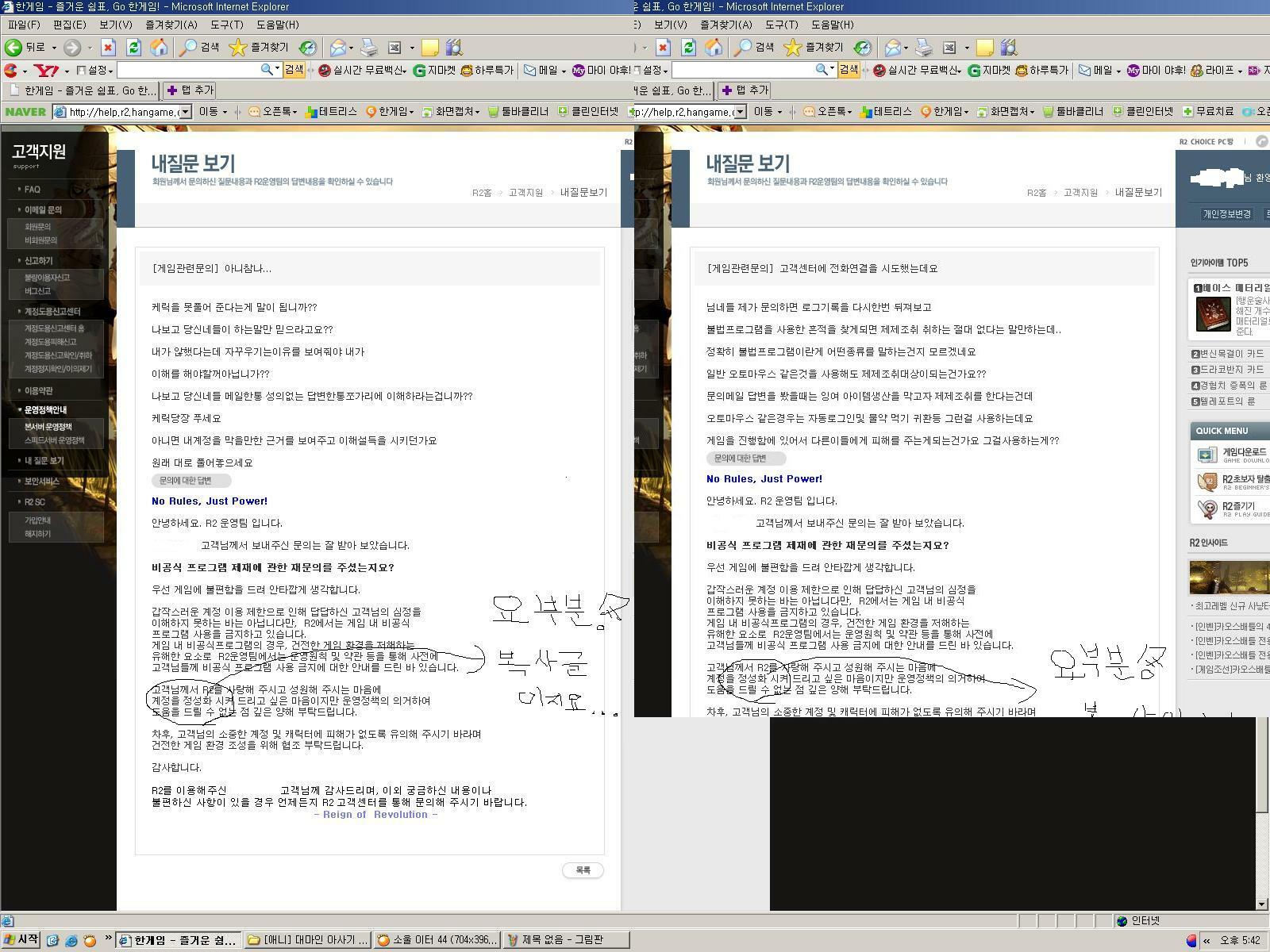Click the NAVER logo on the toolbar
The width and height of the screenshot is (1270, 952).
25,112
